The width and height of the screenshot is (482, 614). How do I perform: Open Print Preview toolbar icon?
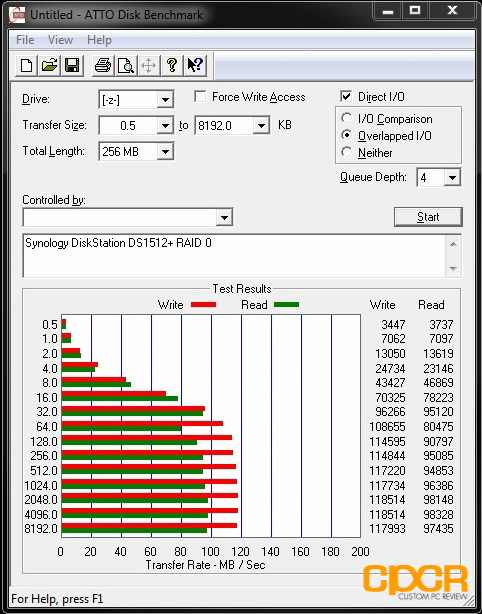(x=125, y=65)
